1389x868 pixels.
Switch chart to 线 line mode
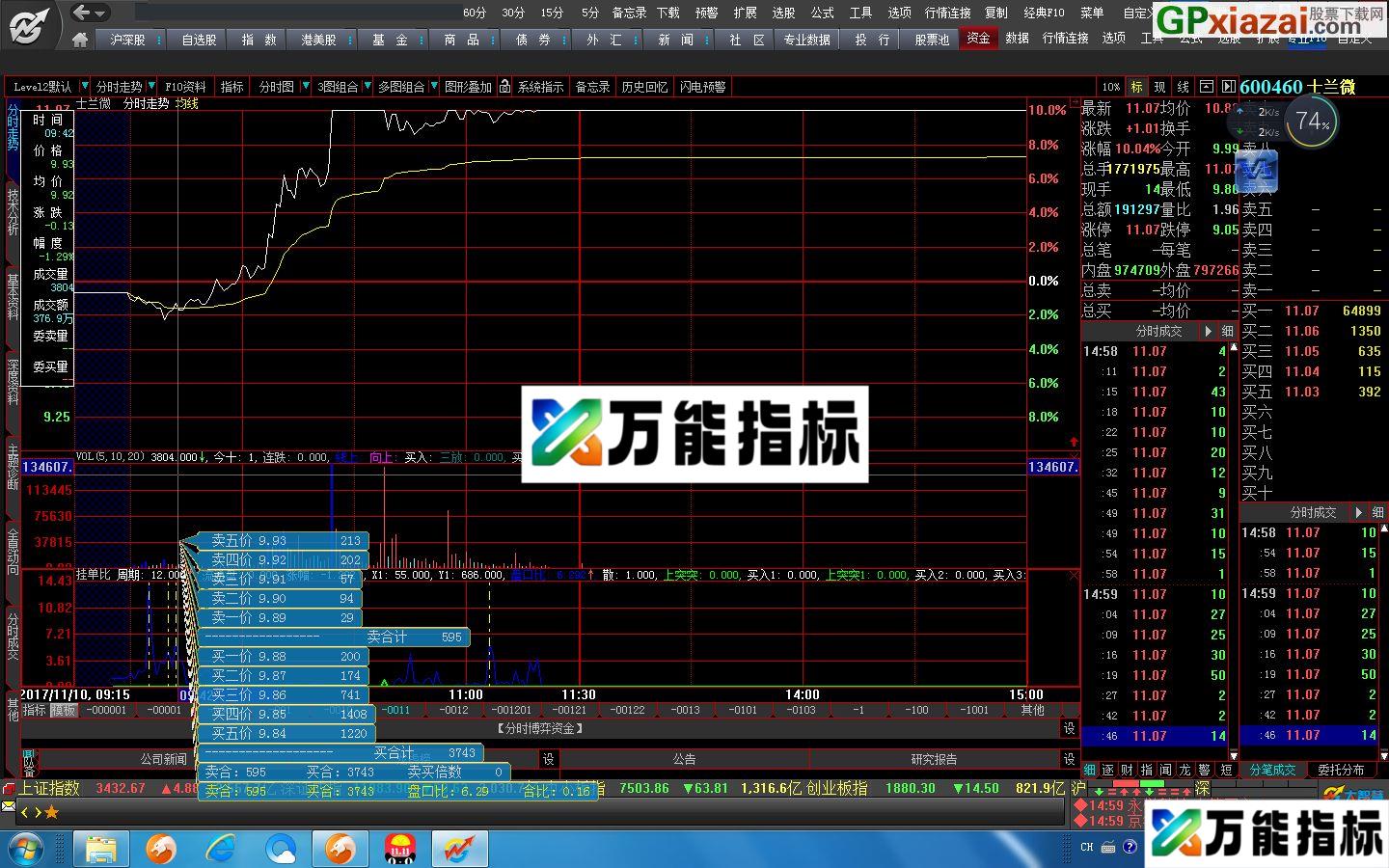1183,86
